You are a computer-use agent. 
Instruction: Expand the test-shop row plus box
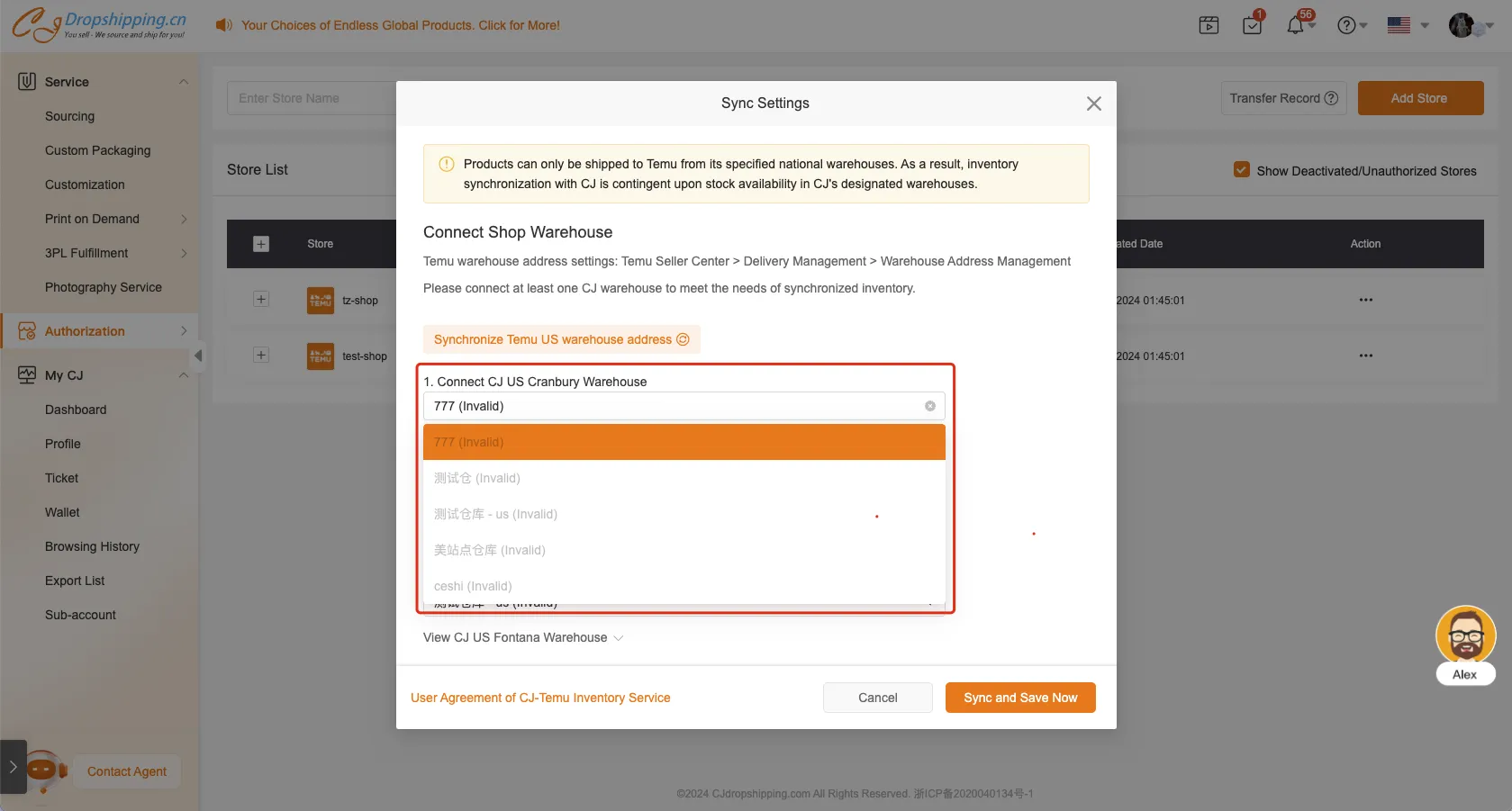point(261,356)
